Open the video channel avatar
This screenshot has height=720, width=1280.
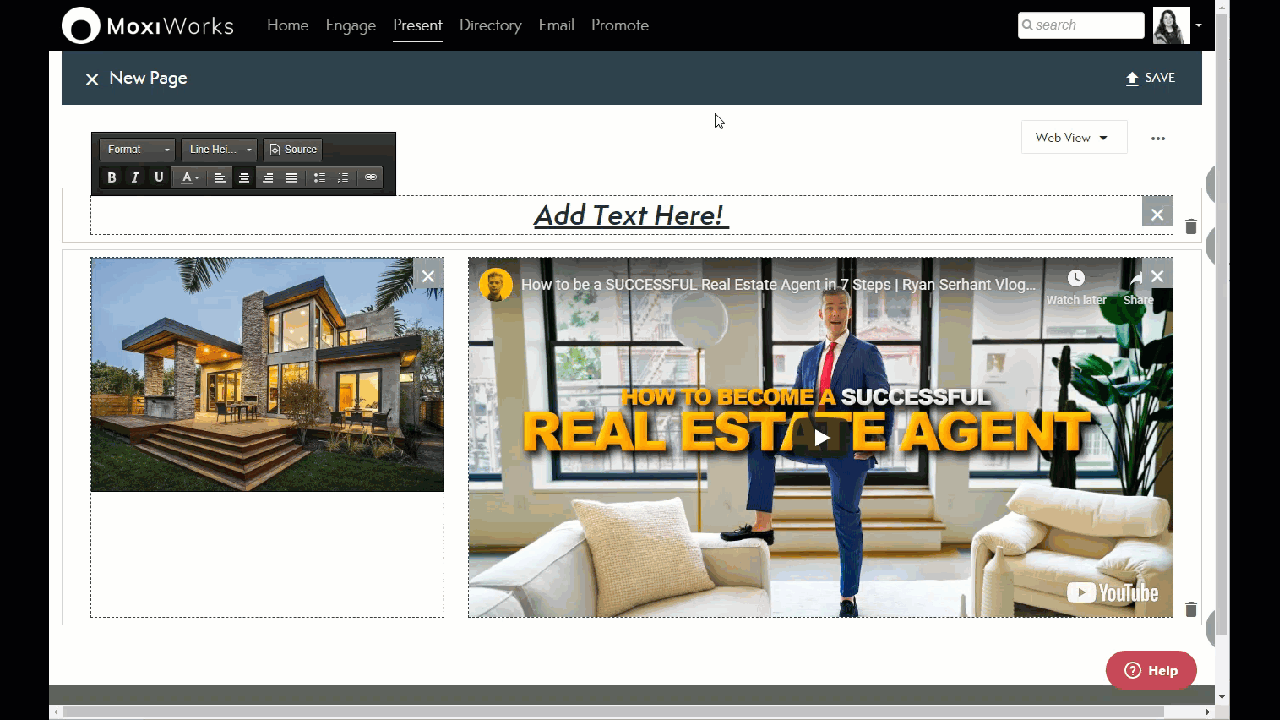point(496,285)
